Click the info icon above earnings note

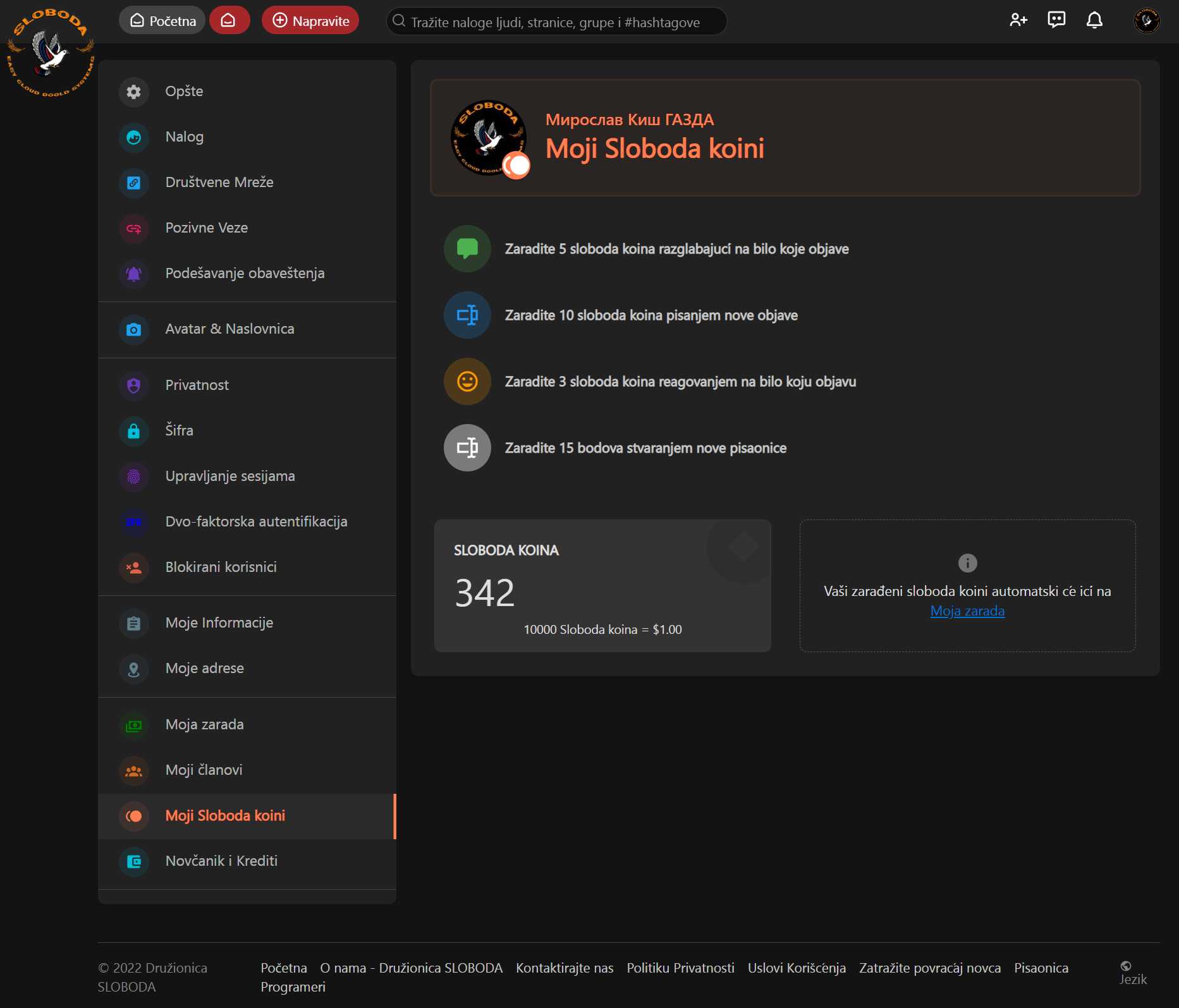pos(967,562)
